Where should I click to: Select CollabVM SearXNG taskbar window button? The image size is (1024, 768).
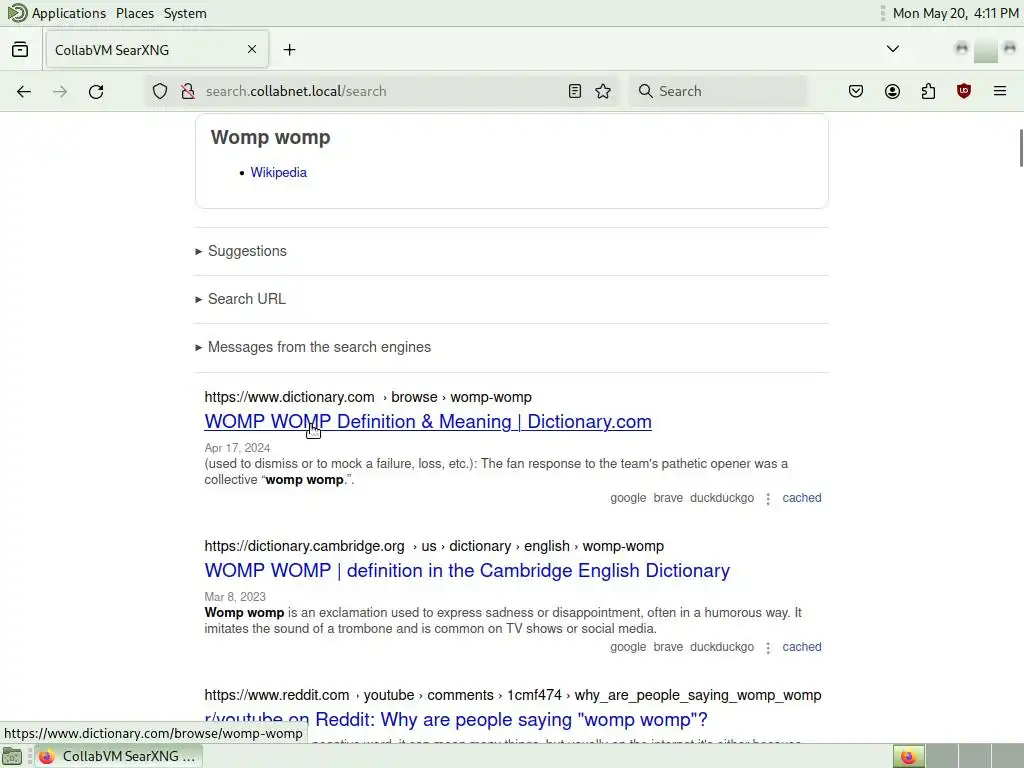[x=118, y=756]
